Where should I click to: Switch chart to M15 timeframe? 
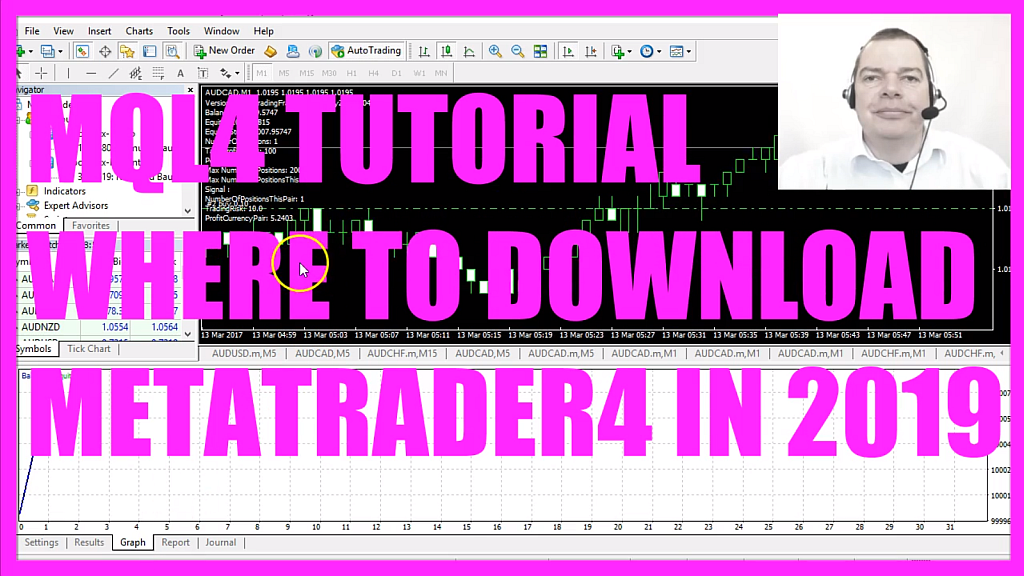306,73
